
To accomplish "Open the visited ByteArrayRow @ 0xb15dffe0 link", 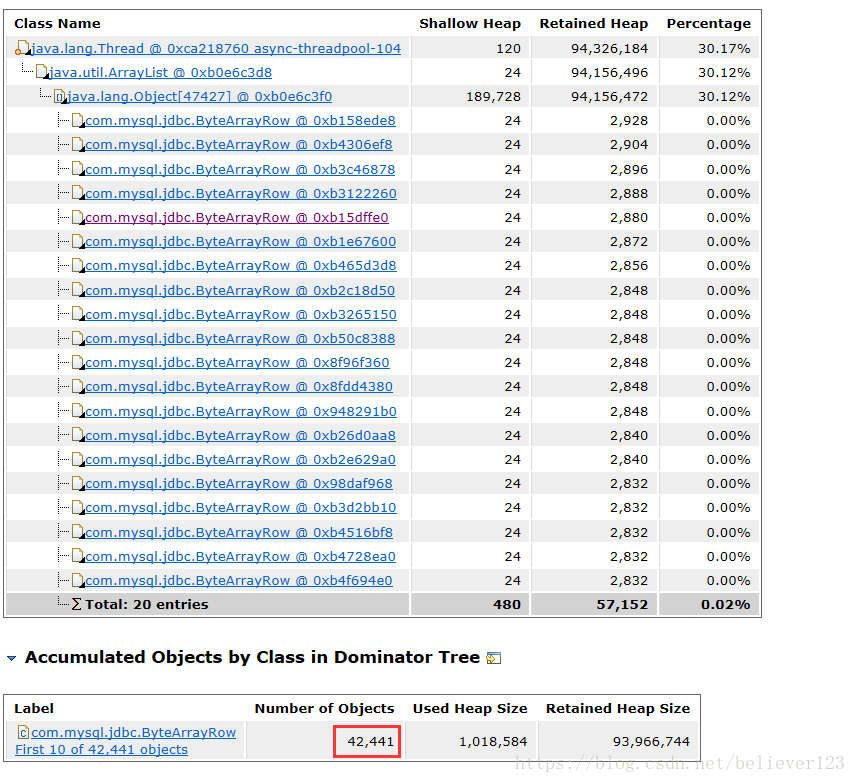I will [x=236, y=218].
